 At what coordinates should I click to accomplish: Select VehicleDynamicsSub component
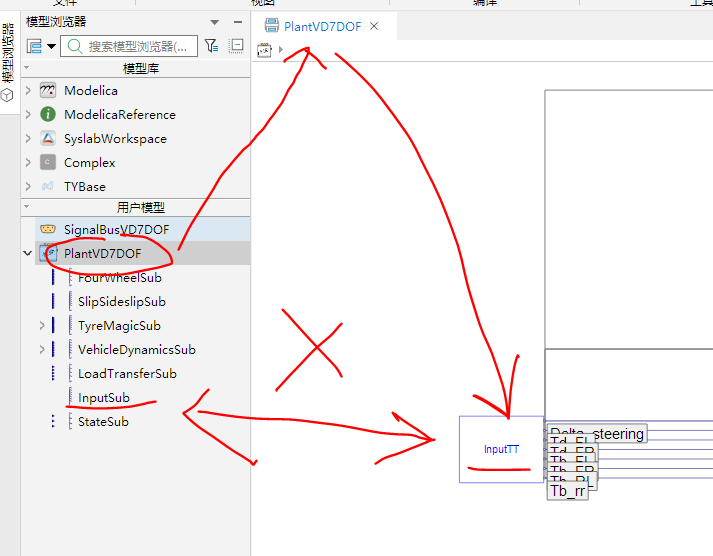tap(136, 350)
